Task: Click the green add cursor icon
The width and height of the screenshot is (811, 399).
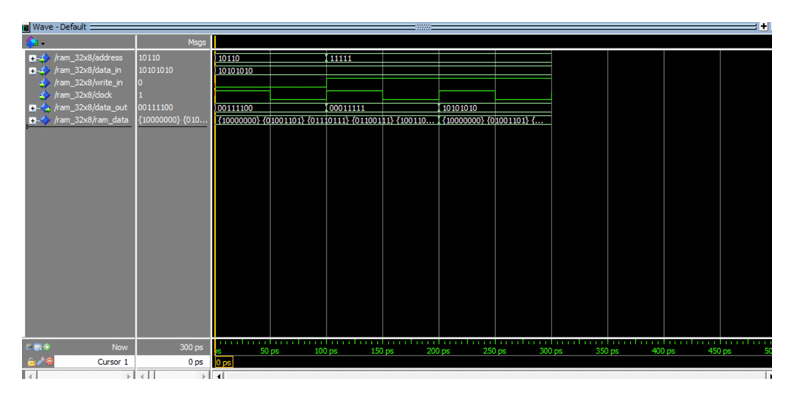Action: [47, 347]
